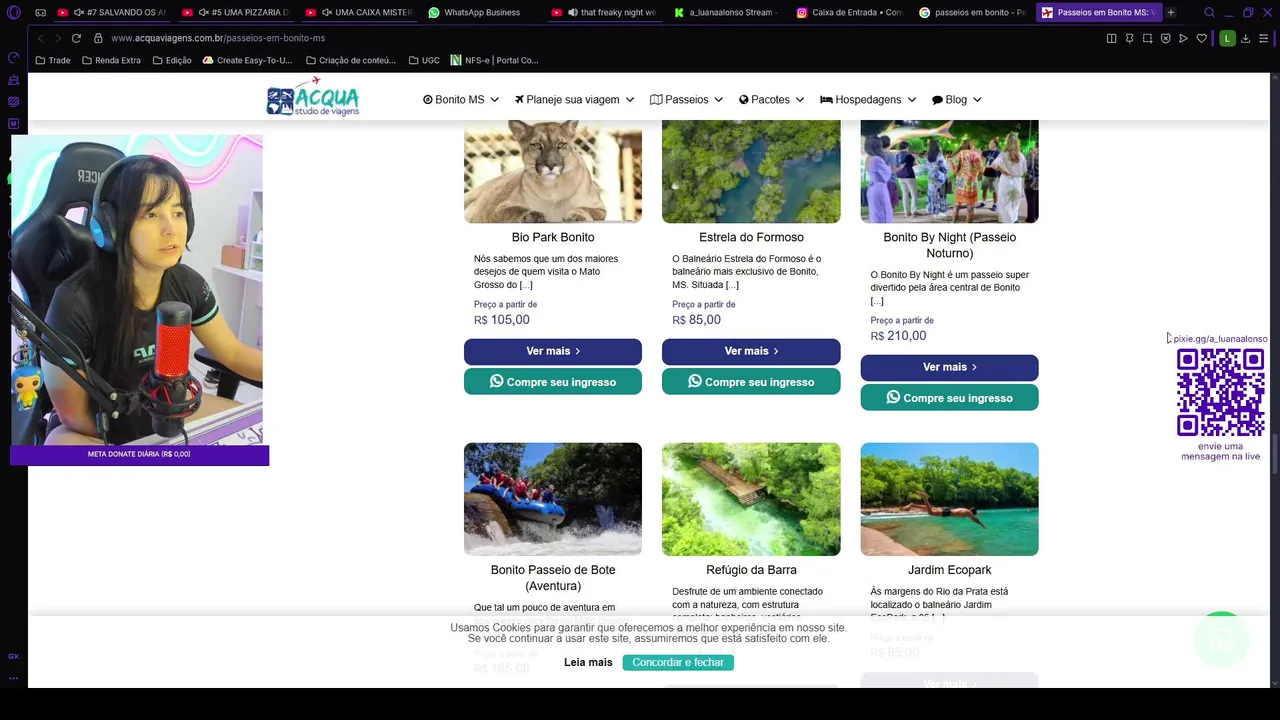Open the Bonito Passeio de Bote title
The width and height of the screenshot is (1280, 720).
pos(553,578)
